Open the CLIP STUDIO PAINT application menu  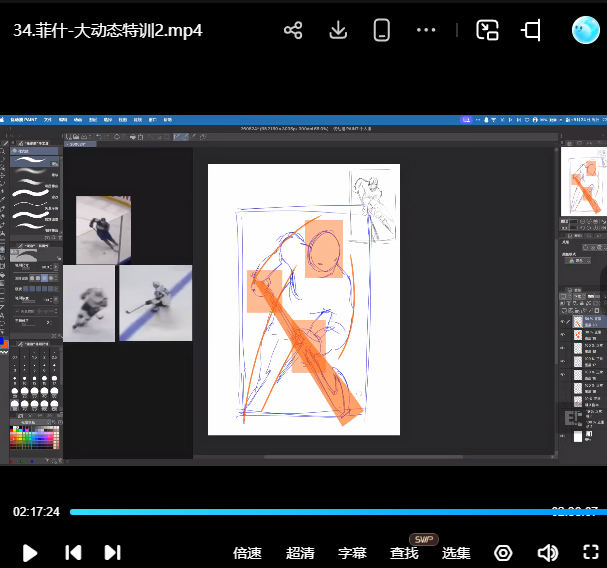coord(23,120)
